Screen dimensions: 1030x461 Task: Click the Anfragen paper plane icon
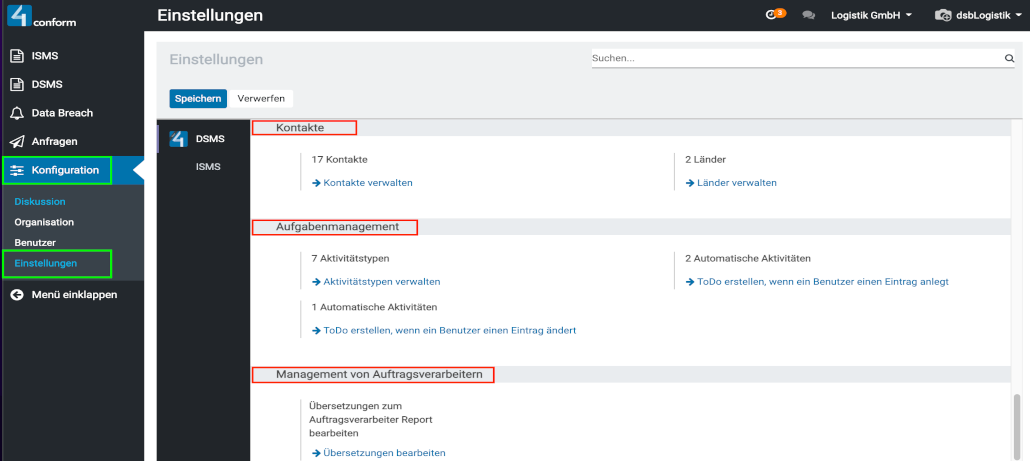pos(17,141)
